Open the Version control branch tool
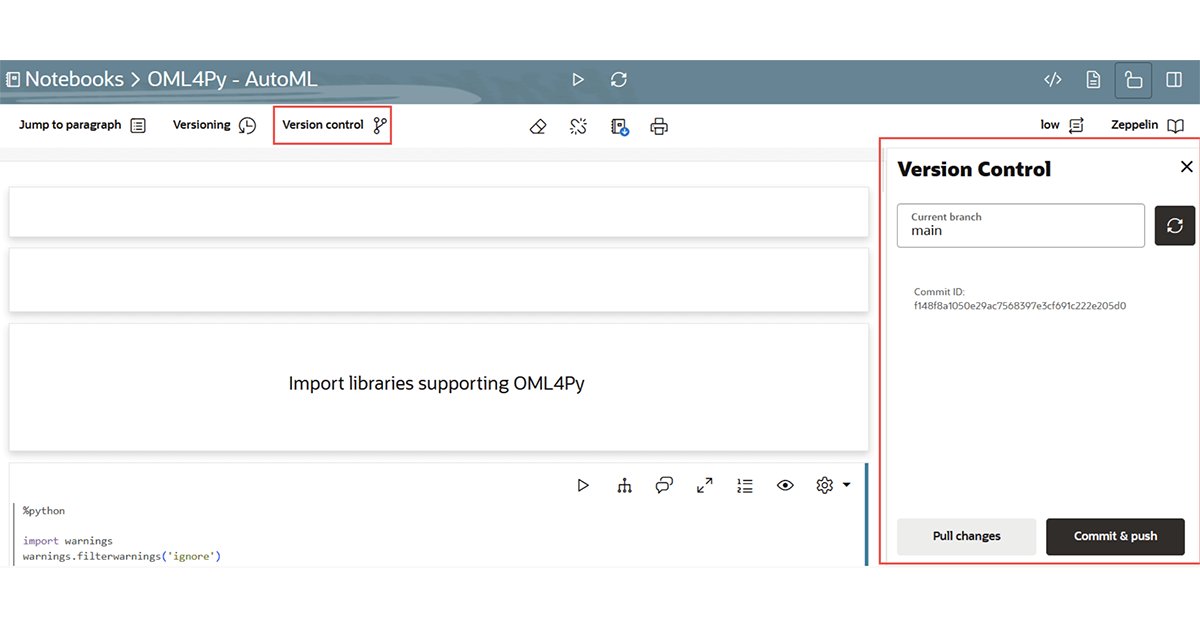The image size is (1200, 628). [x=334, y=125]
